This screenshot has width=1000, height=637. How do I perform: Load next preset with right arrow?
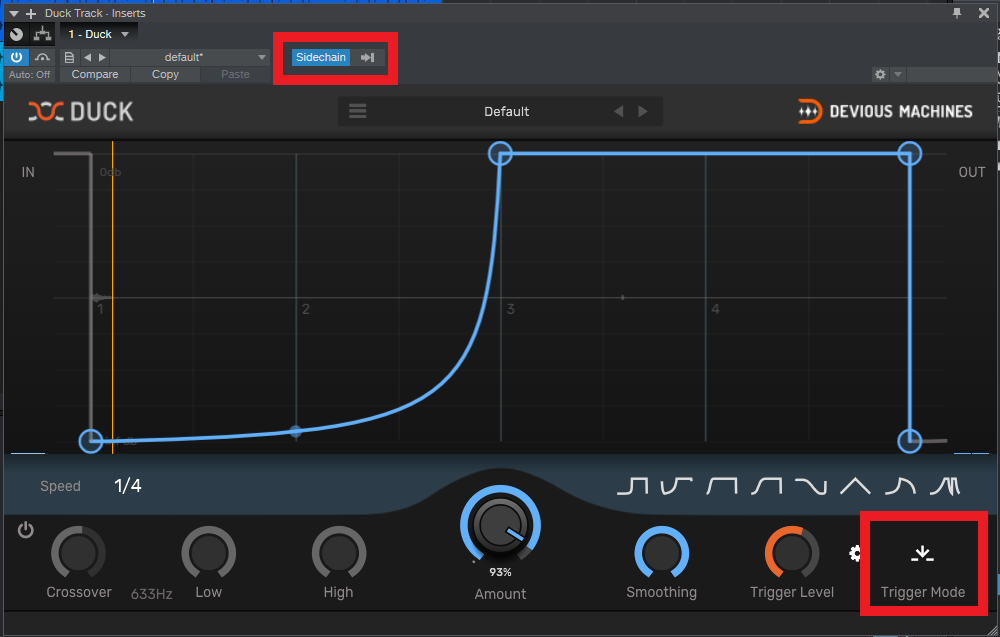(x=102, y=57)
